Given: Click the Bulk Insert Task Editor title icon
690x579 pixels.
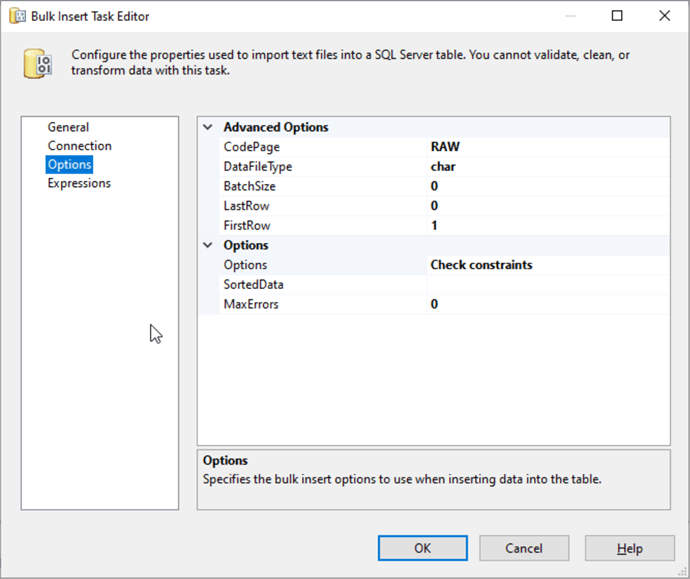Looking at the screenshot, I should point(17,16).
